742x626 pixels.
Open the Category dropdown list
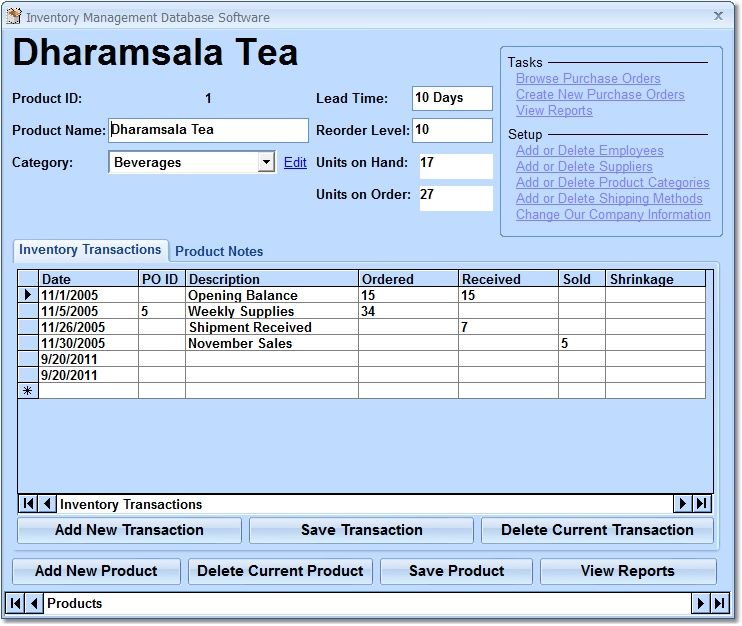point(266,162)
